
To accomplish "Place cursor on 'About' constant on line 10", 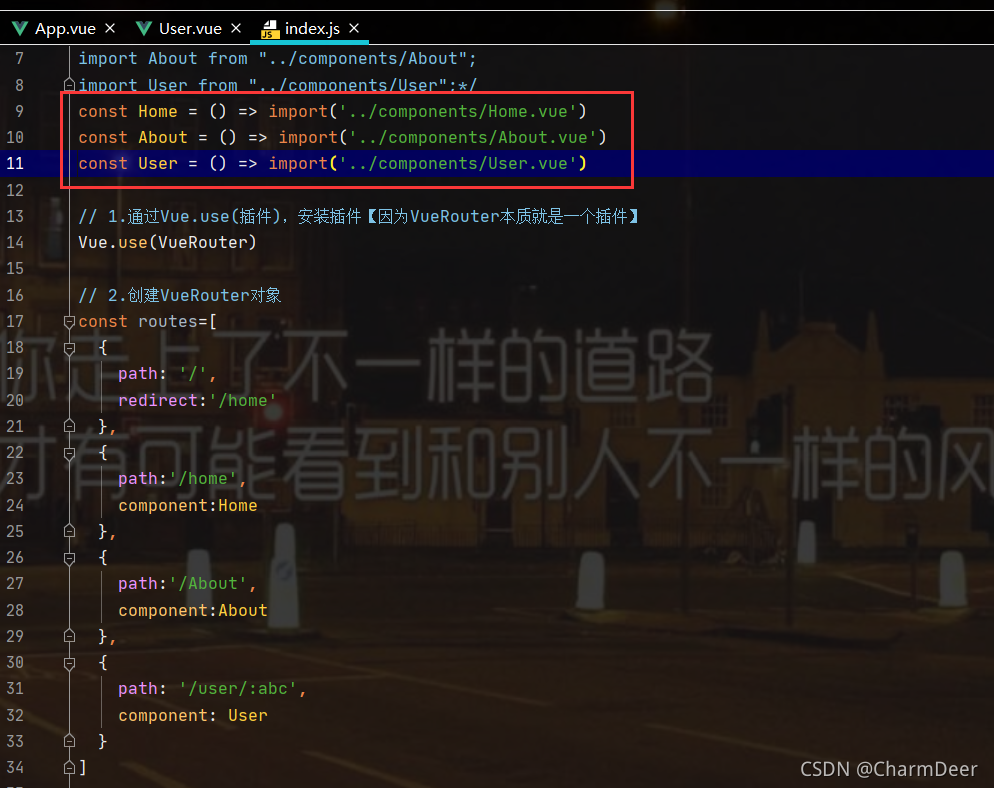I will [x=163, y=138].
